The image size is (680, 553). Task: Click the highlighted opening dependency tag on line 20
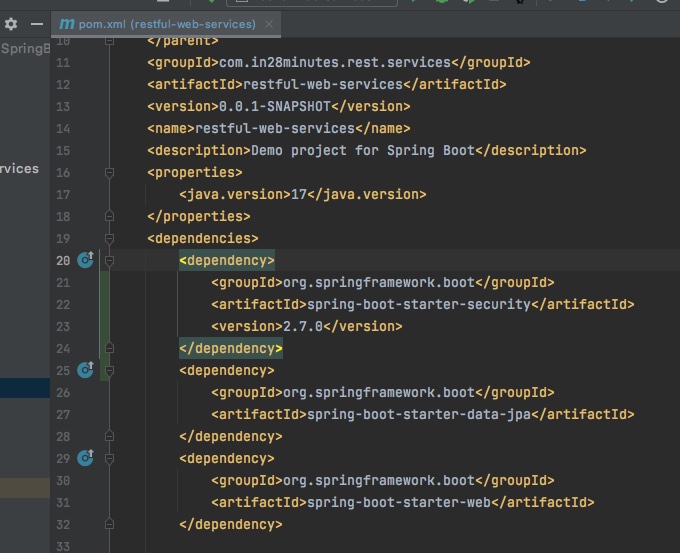click(x=227, y=260)
